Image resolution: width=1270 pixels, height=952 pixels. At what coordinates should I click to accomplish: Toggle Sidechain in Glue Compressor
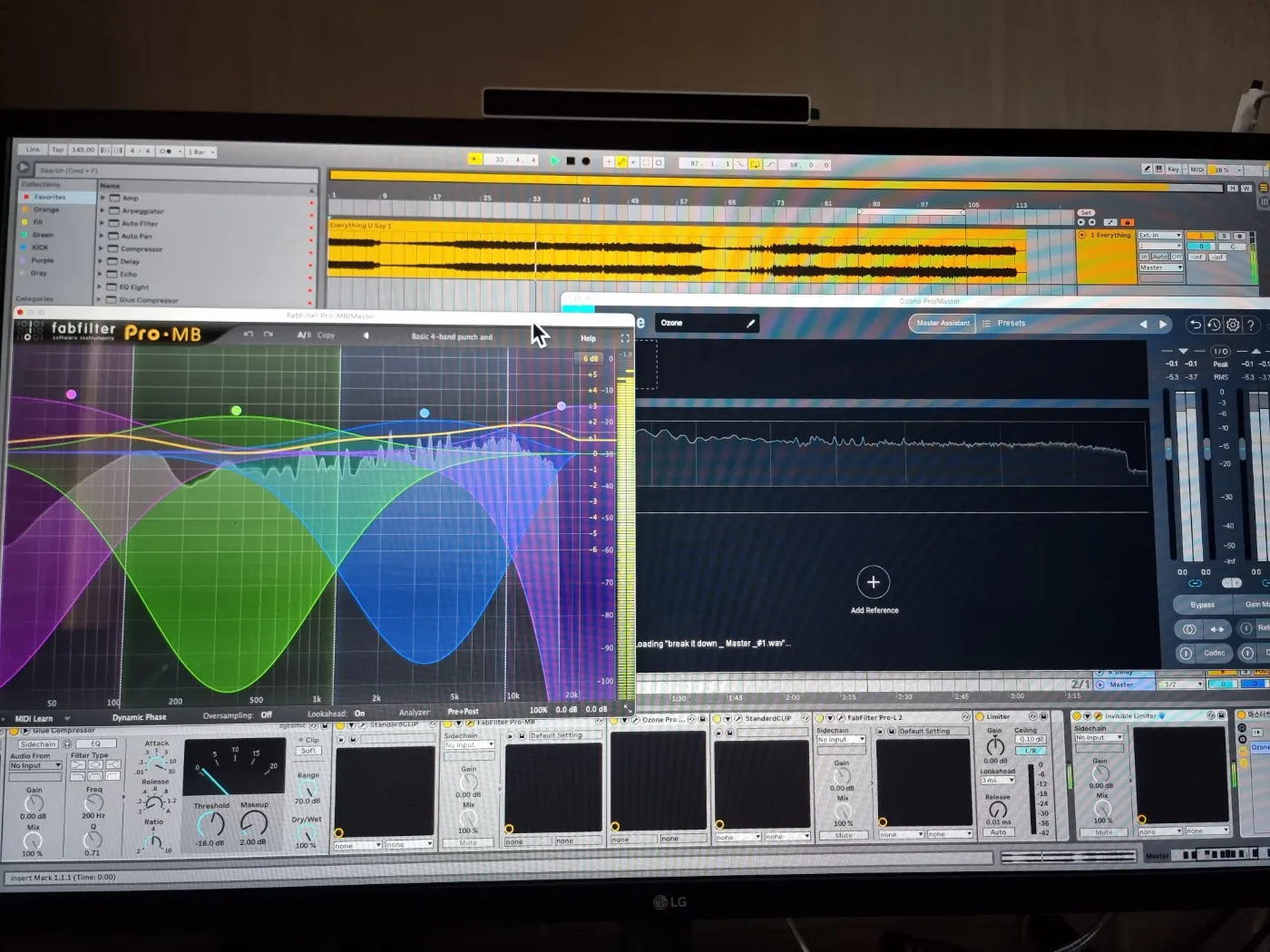click(38, 744)
